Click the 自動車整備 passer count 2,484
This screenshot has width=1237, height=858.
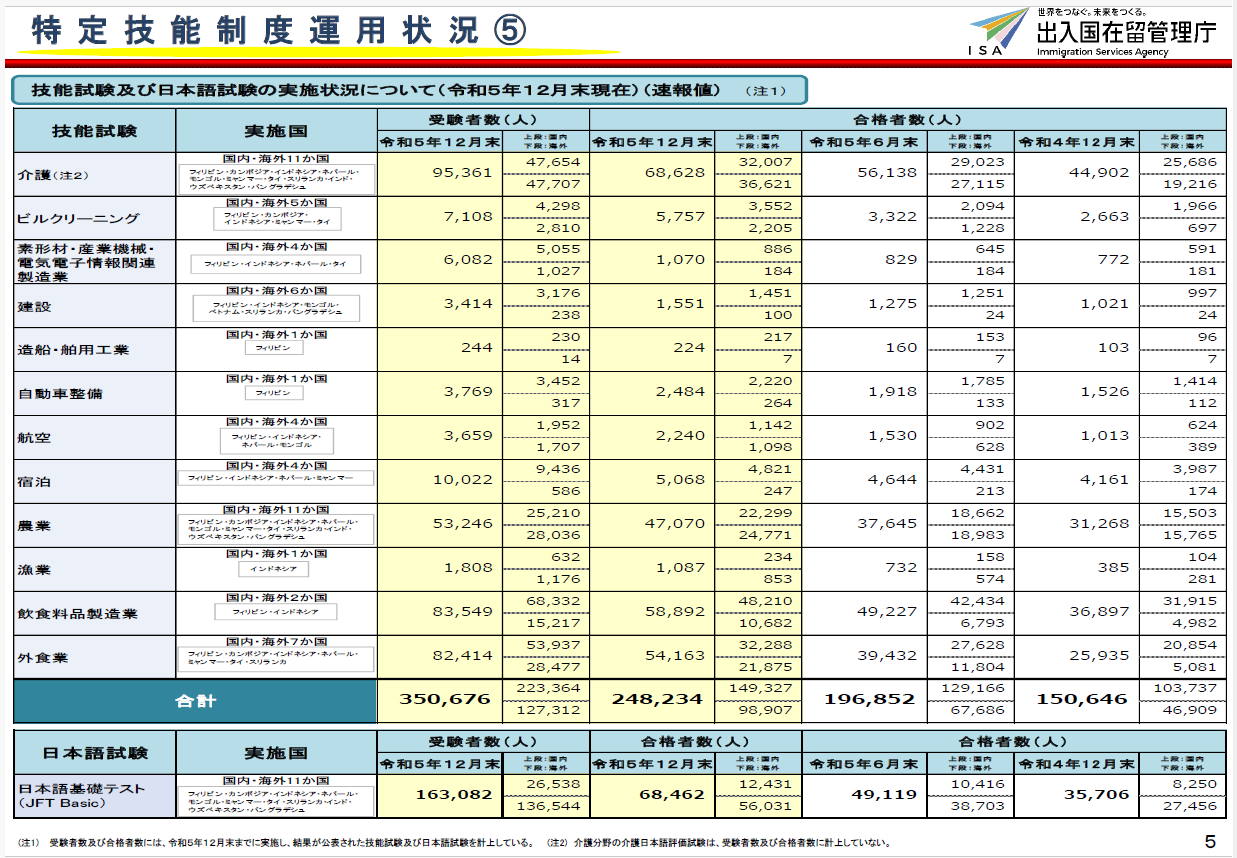pyautogui.click(x=680, y=391)
